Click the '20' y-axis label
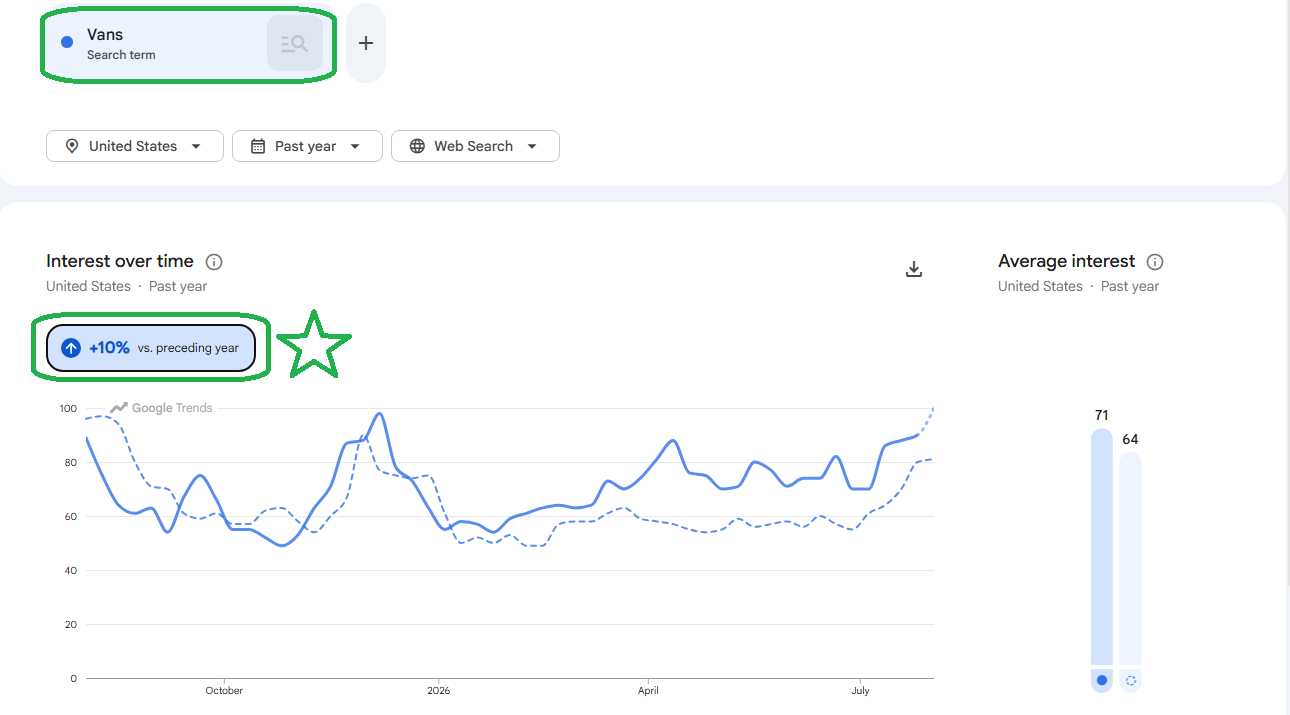The image size is (1290, 715). (71, 624)
